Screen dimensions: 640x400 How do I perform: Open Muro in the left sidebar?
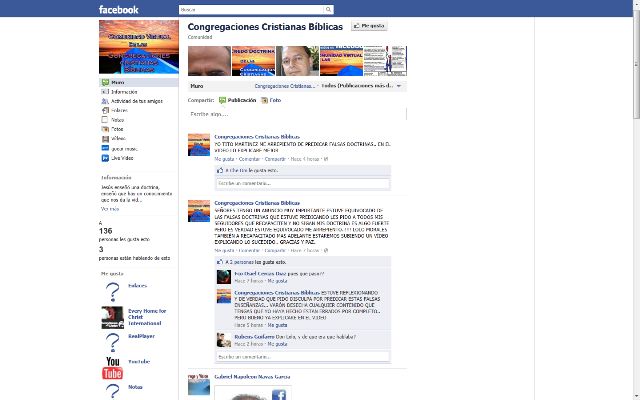click(117, 82)
